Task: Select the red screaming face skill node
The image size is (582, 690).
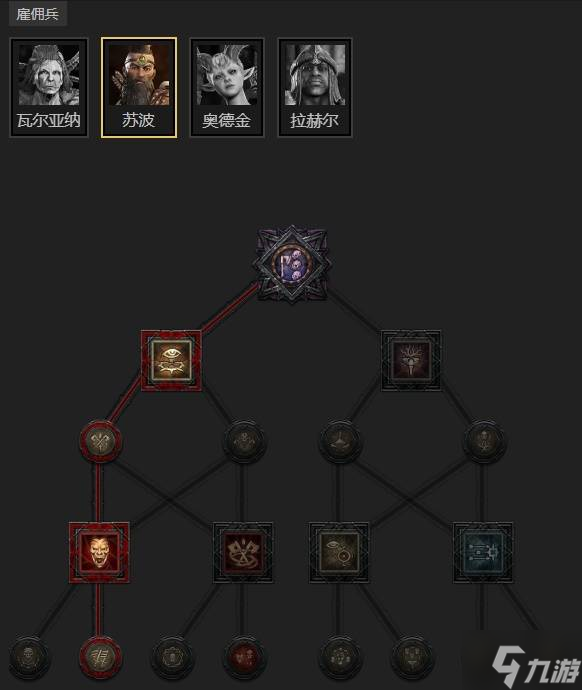Action: (x=99, y=552)
